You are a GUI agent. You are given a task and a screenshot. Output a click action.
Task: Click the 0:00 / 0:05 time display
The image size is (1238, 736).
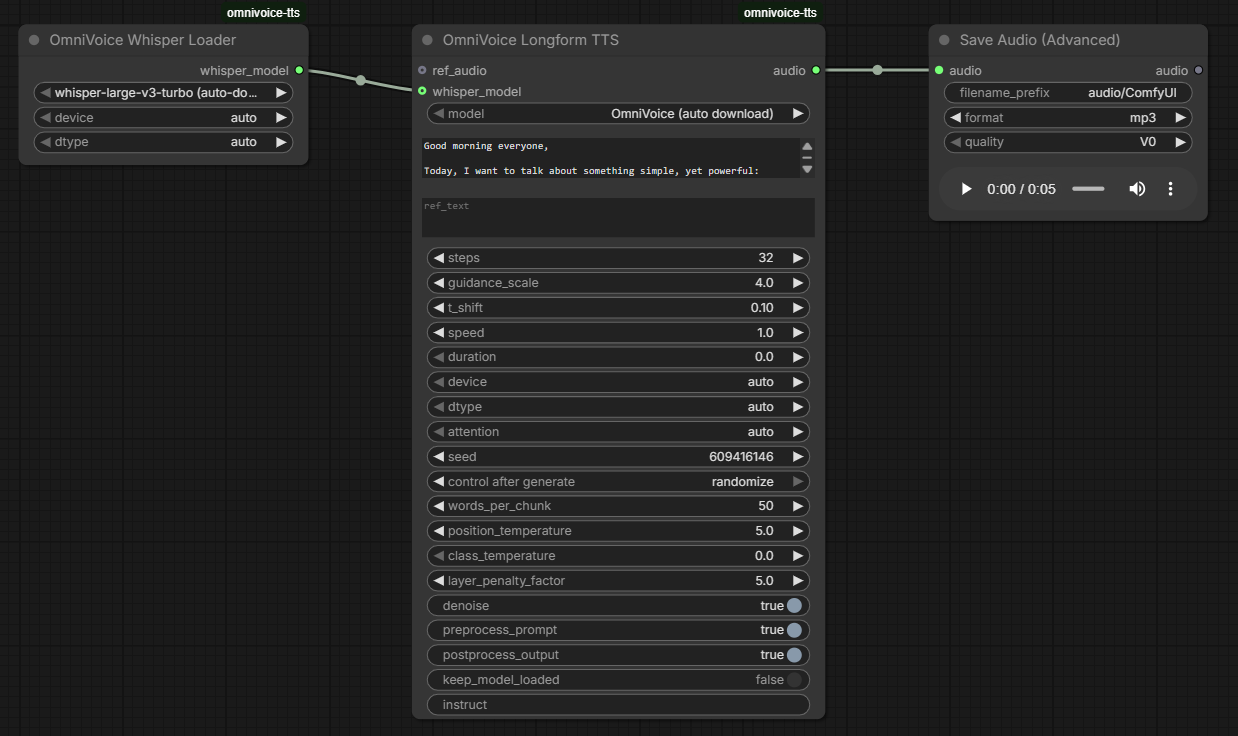point(1021,189)
